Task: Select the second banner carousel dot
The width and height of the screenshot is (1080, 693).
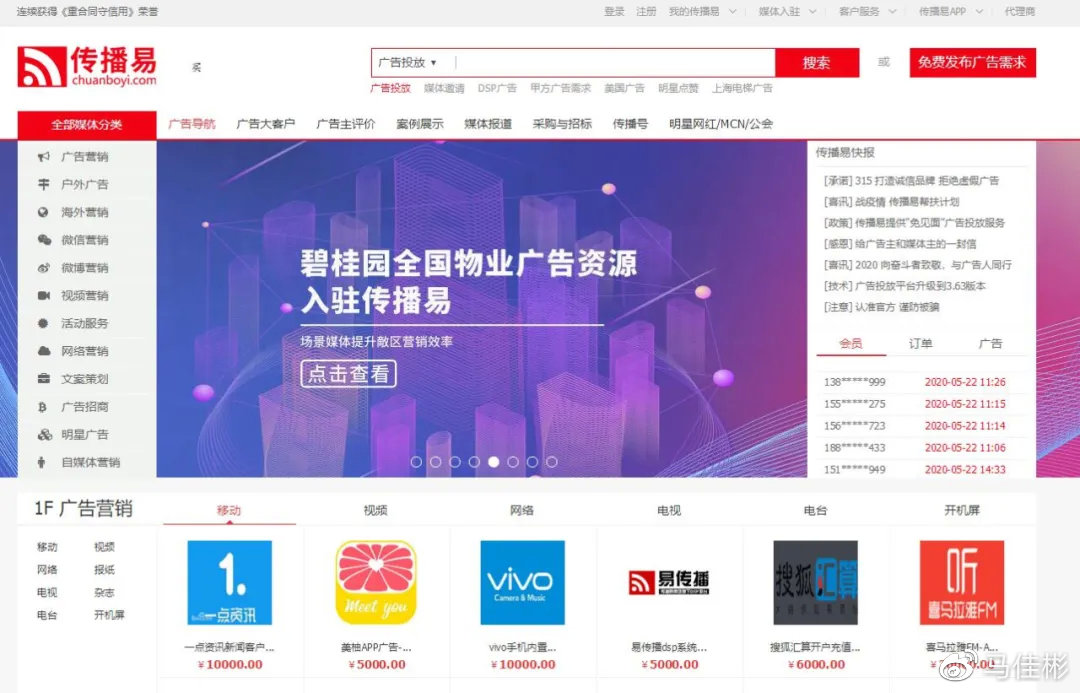Action: 435,462
